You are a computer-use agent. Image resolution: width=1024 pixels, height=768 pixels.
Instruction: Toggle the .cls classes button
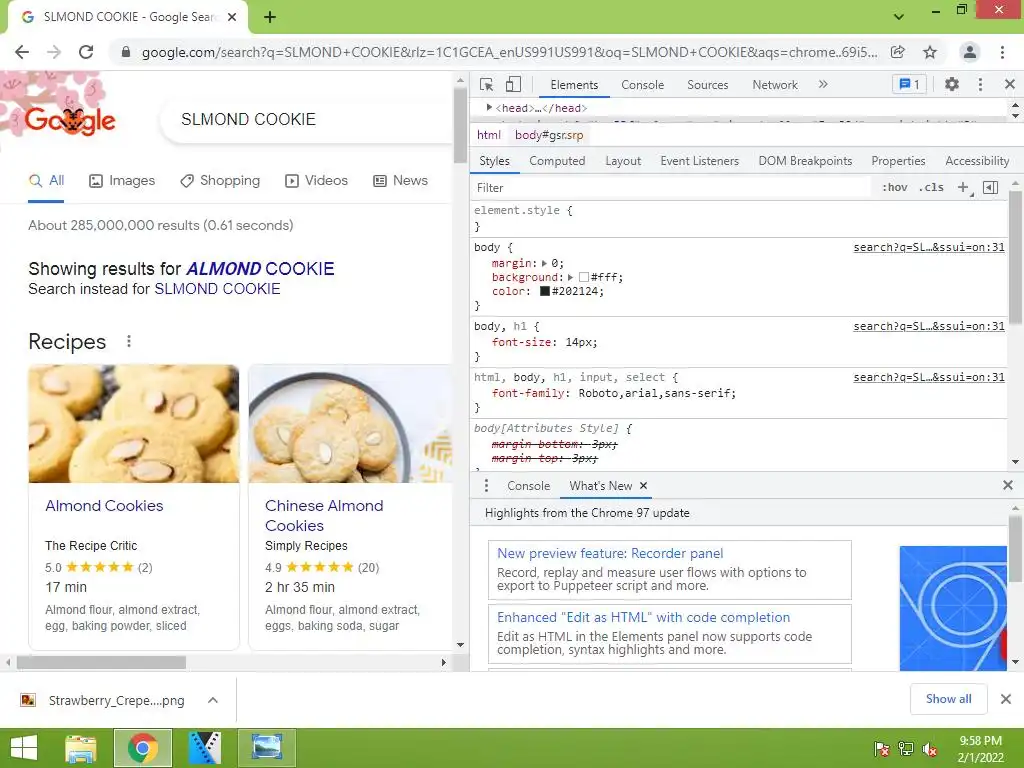pos(931,187)
